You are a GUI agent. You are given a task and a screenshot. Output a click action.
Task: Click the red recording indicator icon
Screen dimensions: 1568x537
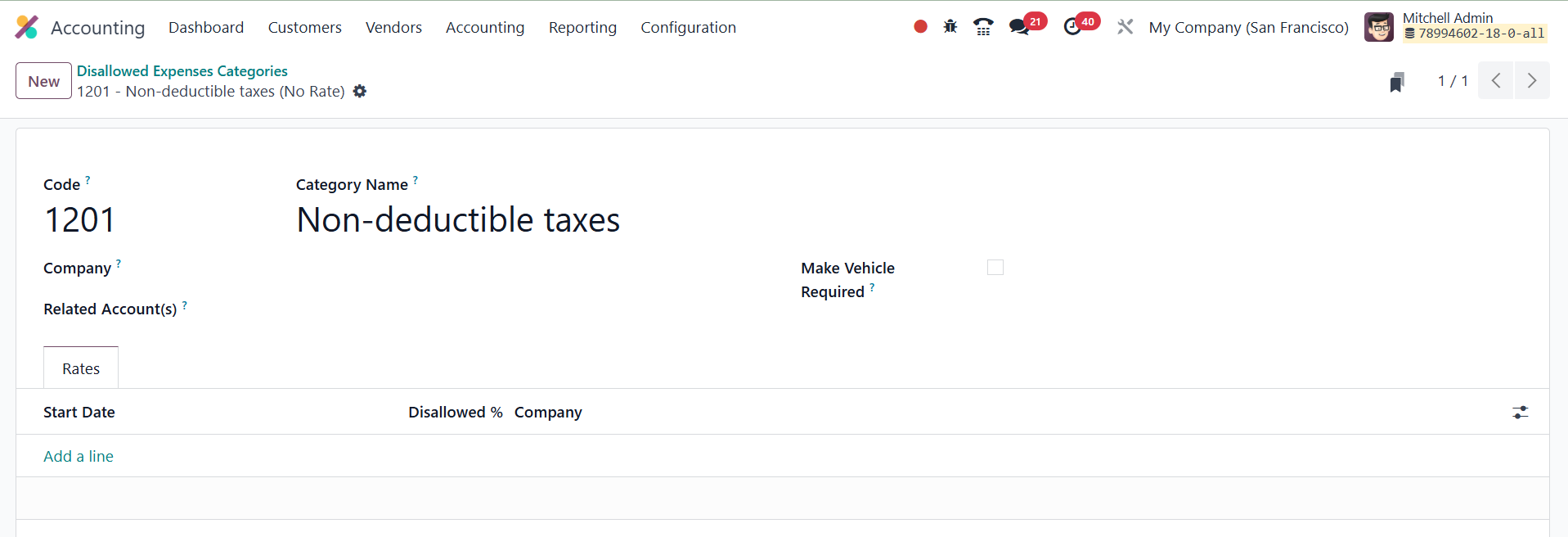pos(920,27)
